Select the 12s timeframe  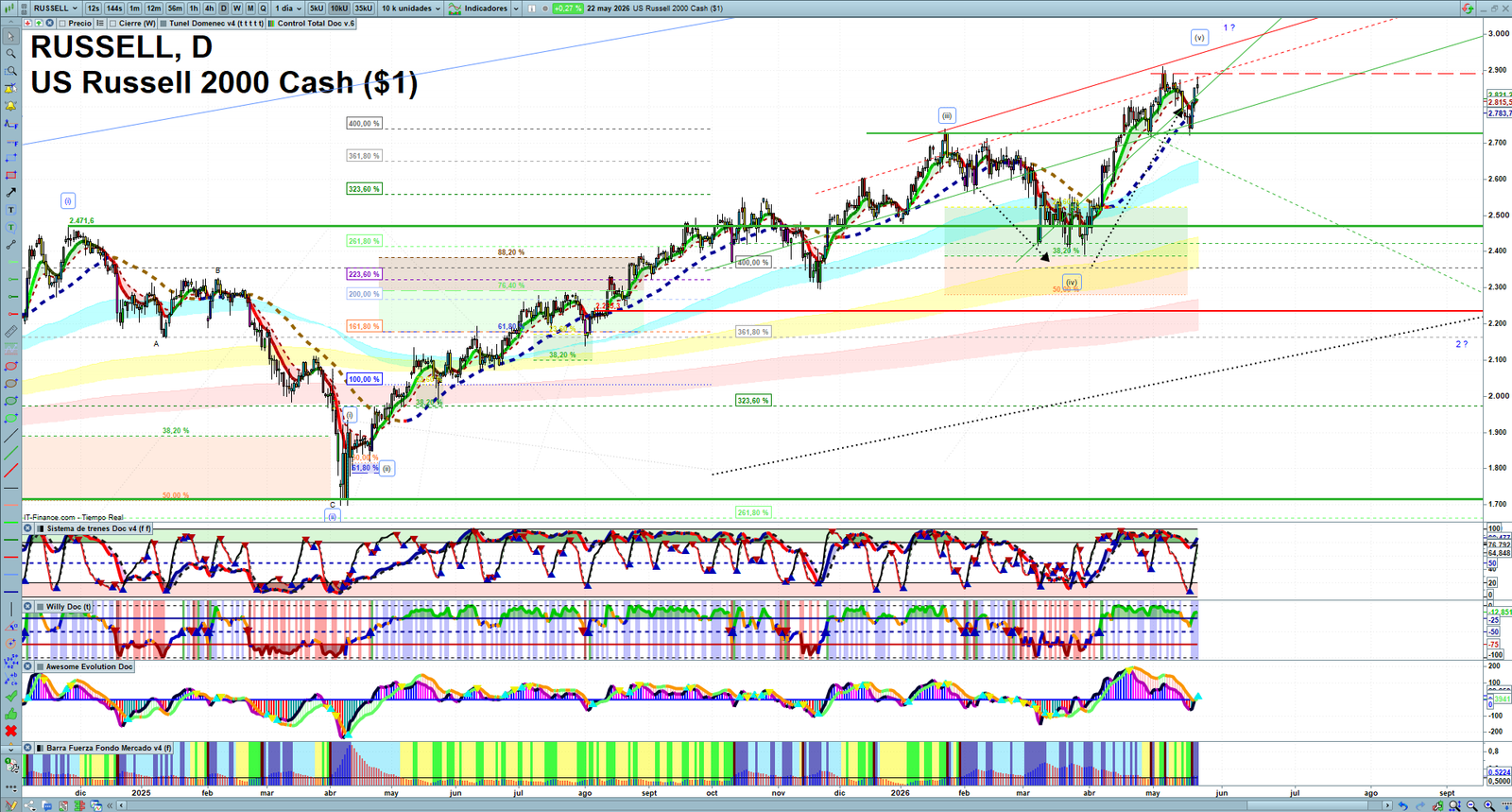[93, 9]
